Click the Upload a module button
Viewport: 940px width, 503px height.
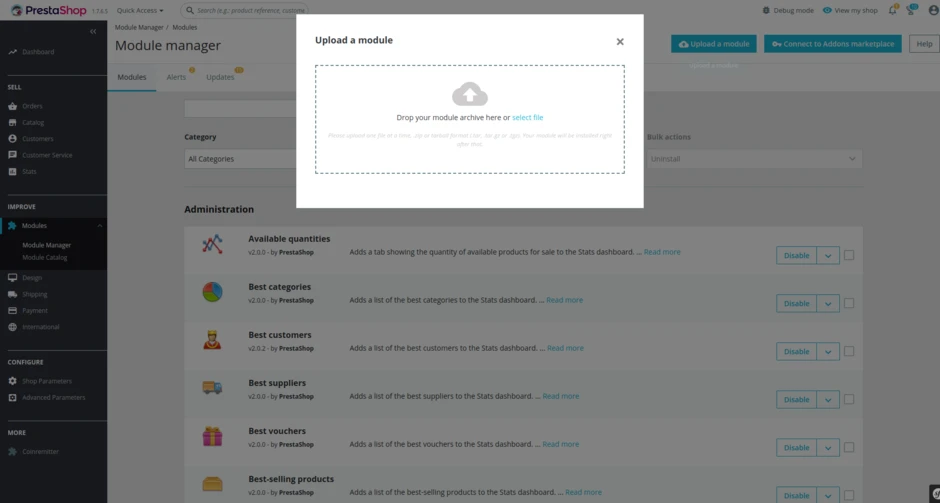point(714,44)
